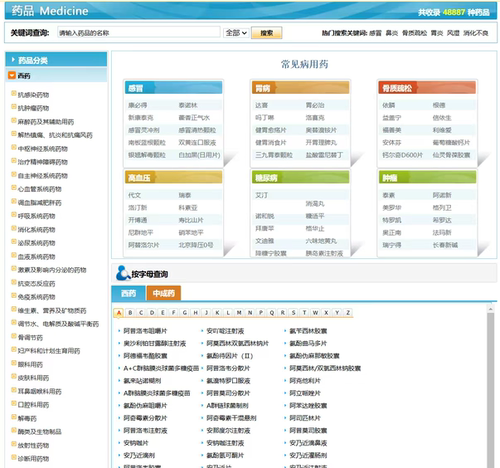Screen dimensions: 500x468
Task: Focus the drug name keyword input field
Action: [x=139, y=32]
